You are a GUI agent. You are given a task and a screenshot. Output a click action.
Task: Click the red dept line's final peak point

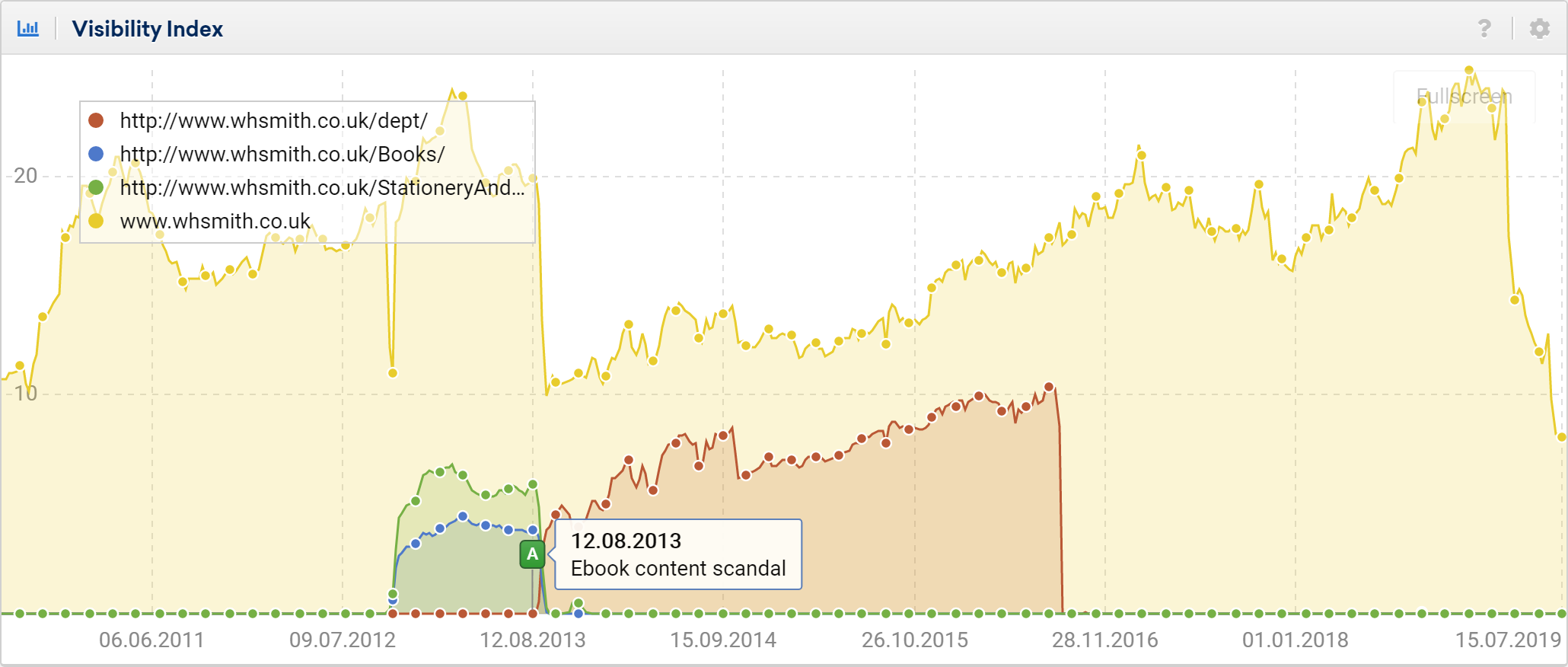coord(1049,387)
